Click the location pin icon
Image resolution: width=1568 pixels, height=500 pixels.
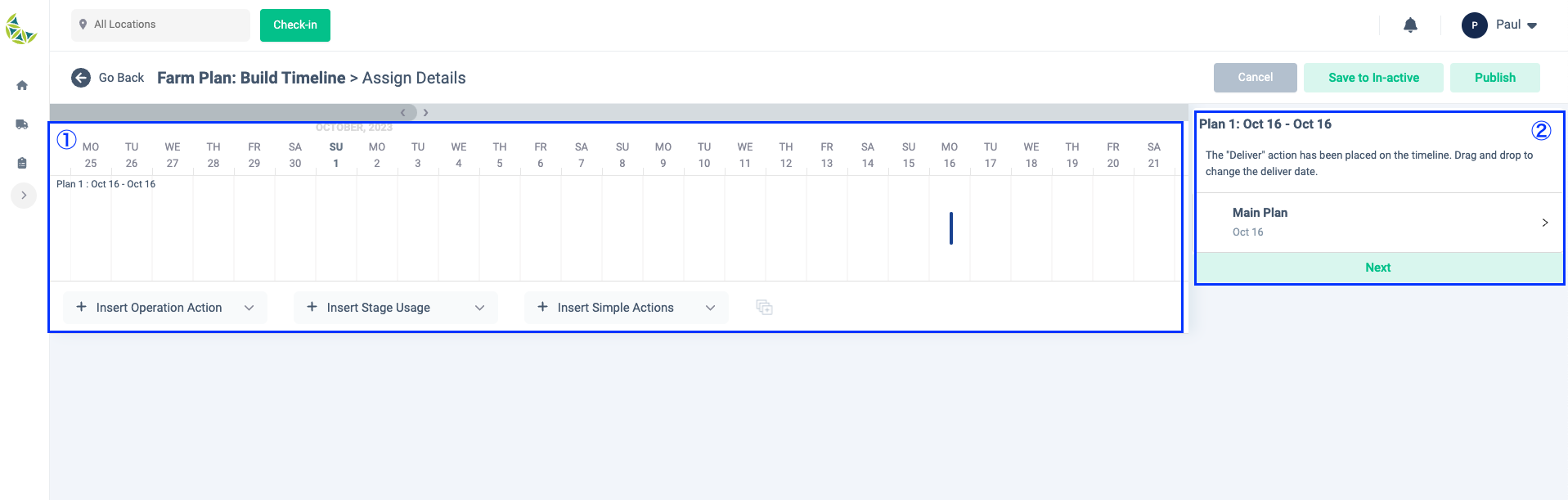pyautogui.click(x=83, y=25)
